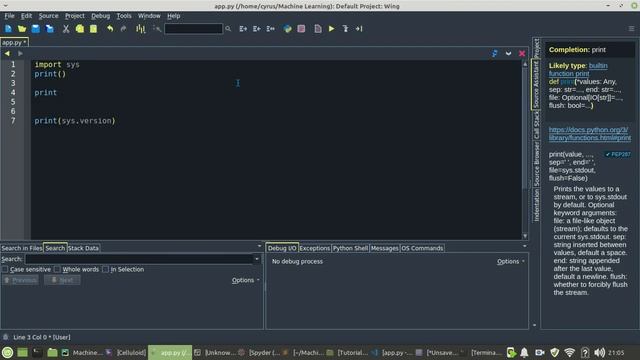Open the Debug menu
640x360 pixels.
click(x=100, y=16)
